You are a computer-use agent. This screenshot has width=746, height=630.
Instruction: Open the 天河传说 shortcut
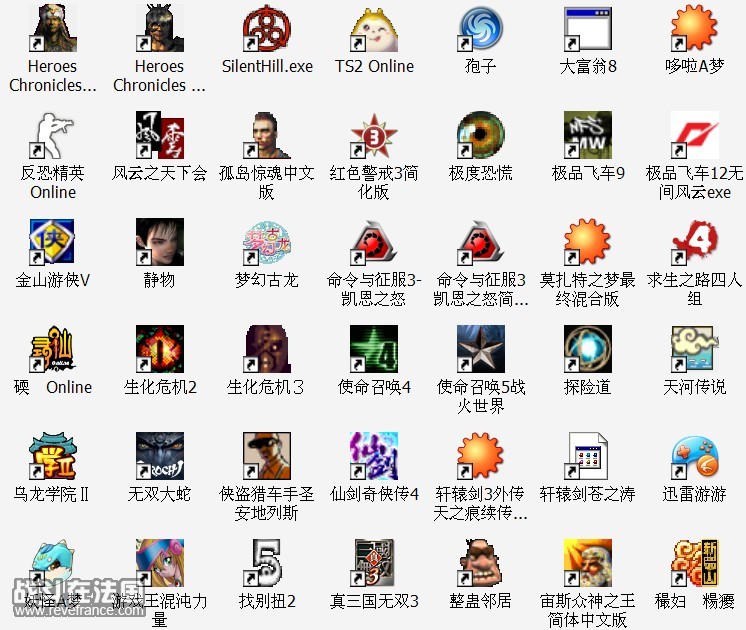pyautogui.click(x=695, y=349)
